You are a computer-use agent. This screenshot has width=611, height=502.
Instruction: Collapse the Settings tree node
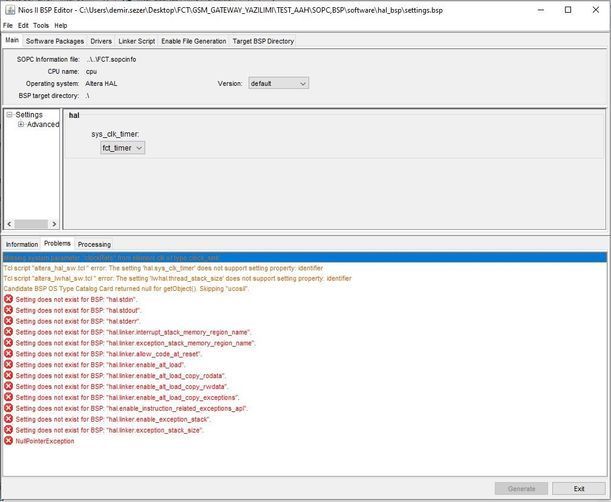[9, 115]
